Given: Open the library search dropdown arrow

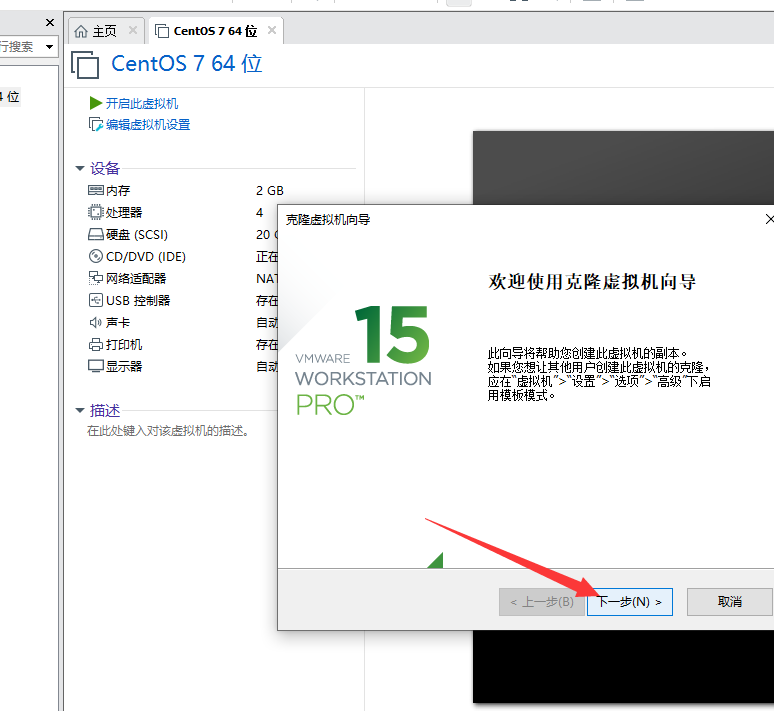Looking at the screenshot, I should (x=49, y=47).
